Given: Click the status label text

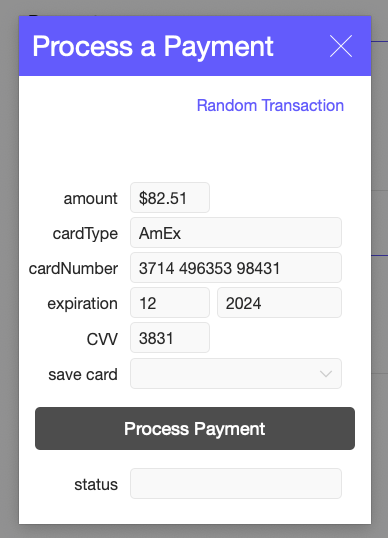Looking at the screenshot, I should coord(96,484).
